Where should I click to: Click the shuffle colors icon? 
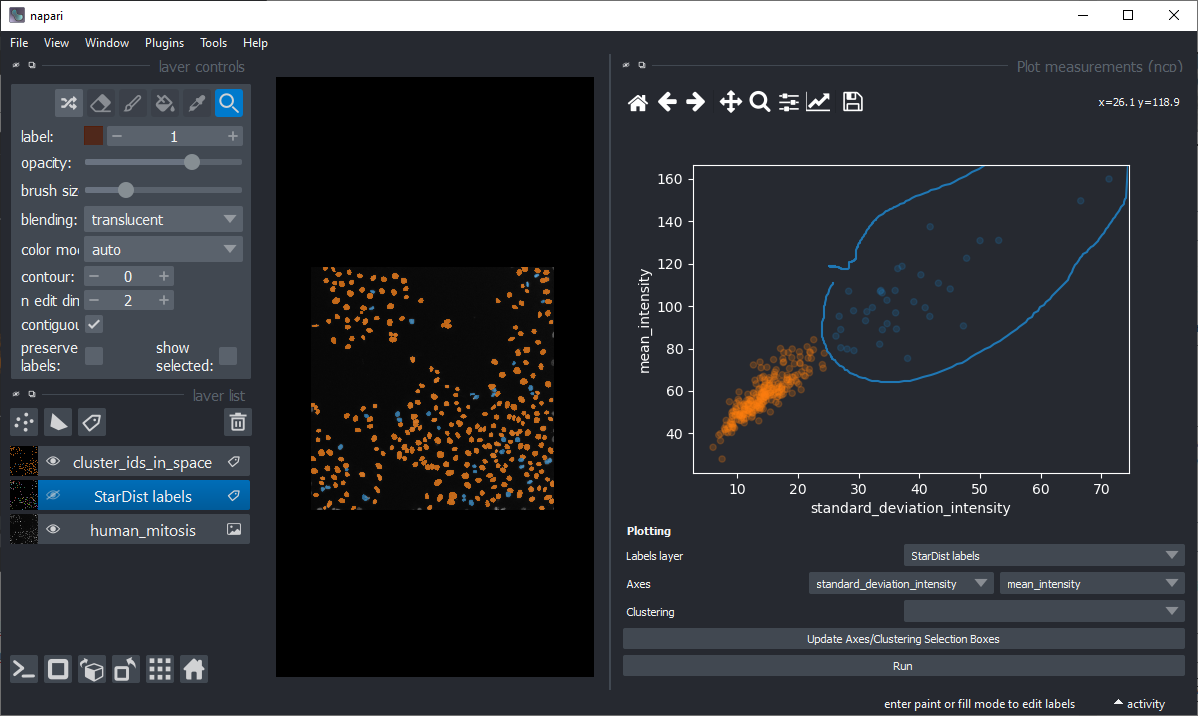point(68,103)
